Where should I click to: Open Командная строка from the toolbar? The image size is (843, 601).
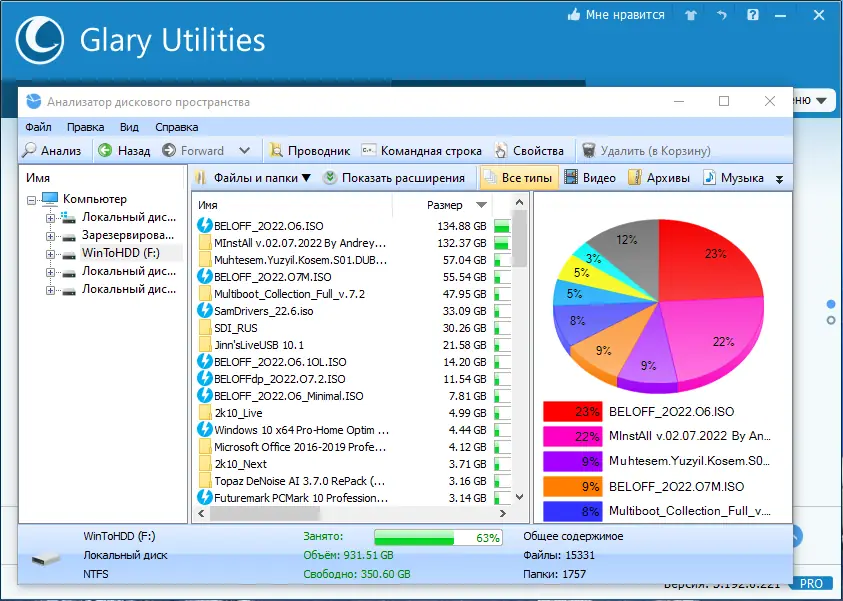[x=421, y=151]
